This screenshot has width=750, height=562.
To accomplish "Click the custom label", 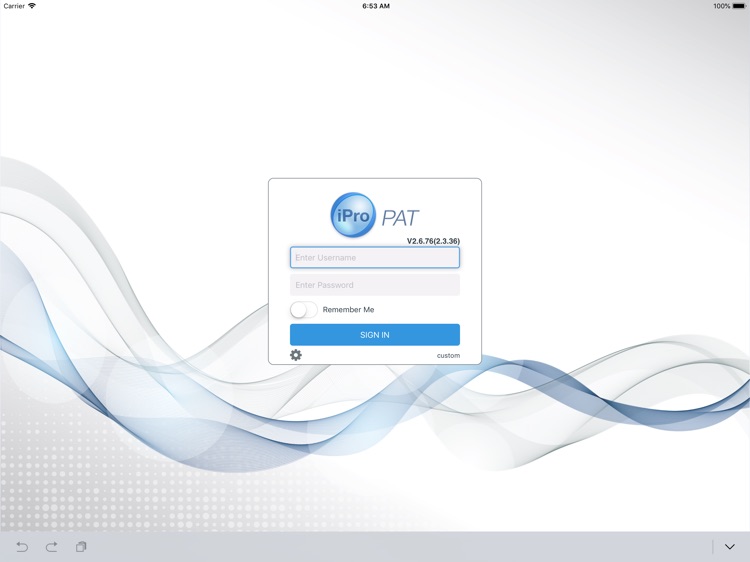I will tap(448, 355).
